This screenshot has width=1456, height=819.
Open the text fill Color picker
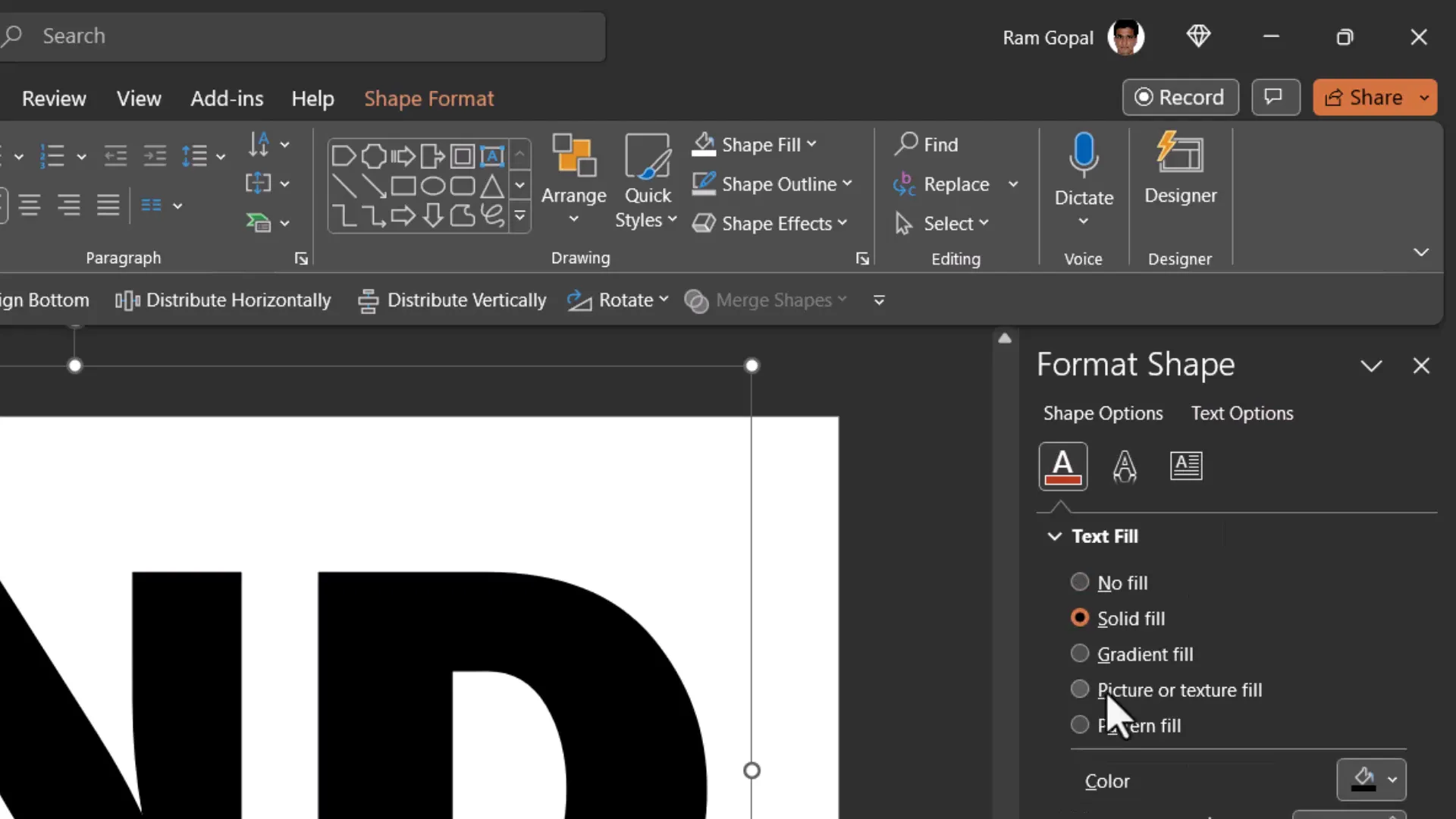(1370, 780)
